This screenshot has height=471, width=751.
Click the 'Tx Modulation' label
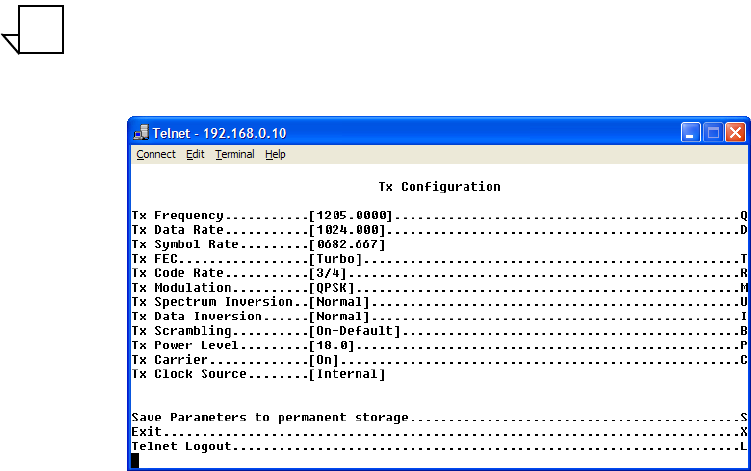coord(182,287)
